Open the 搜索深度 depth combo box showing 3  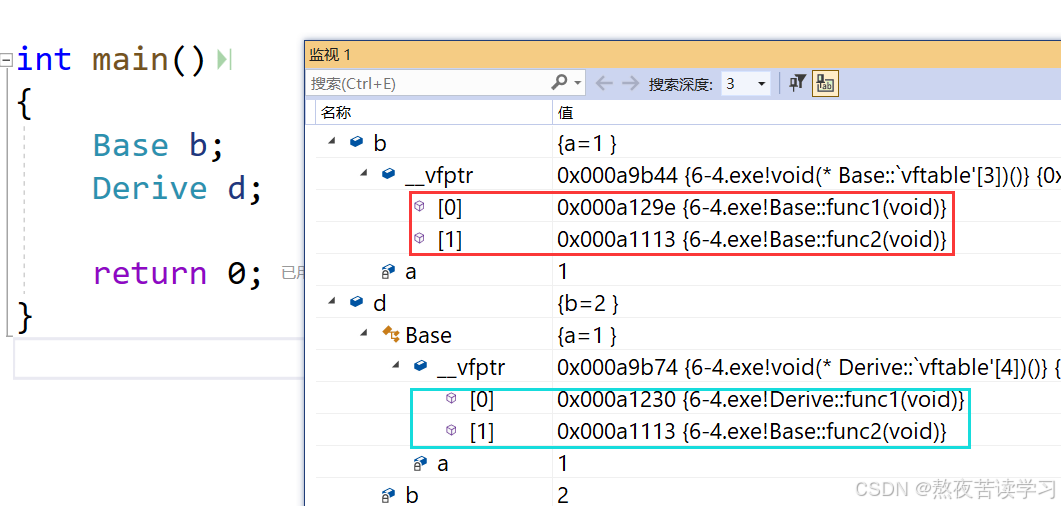tap(746, 84)
